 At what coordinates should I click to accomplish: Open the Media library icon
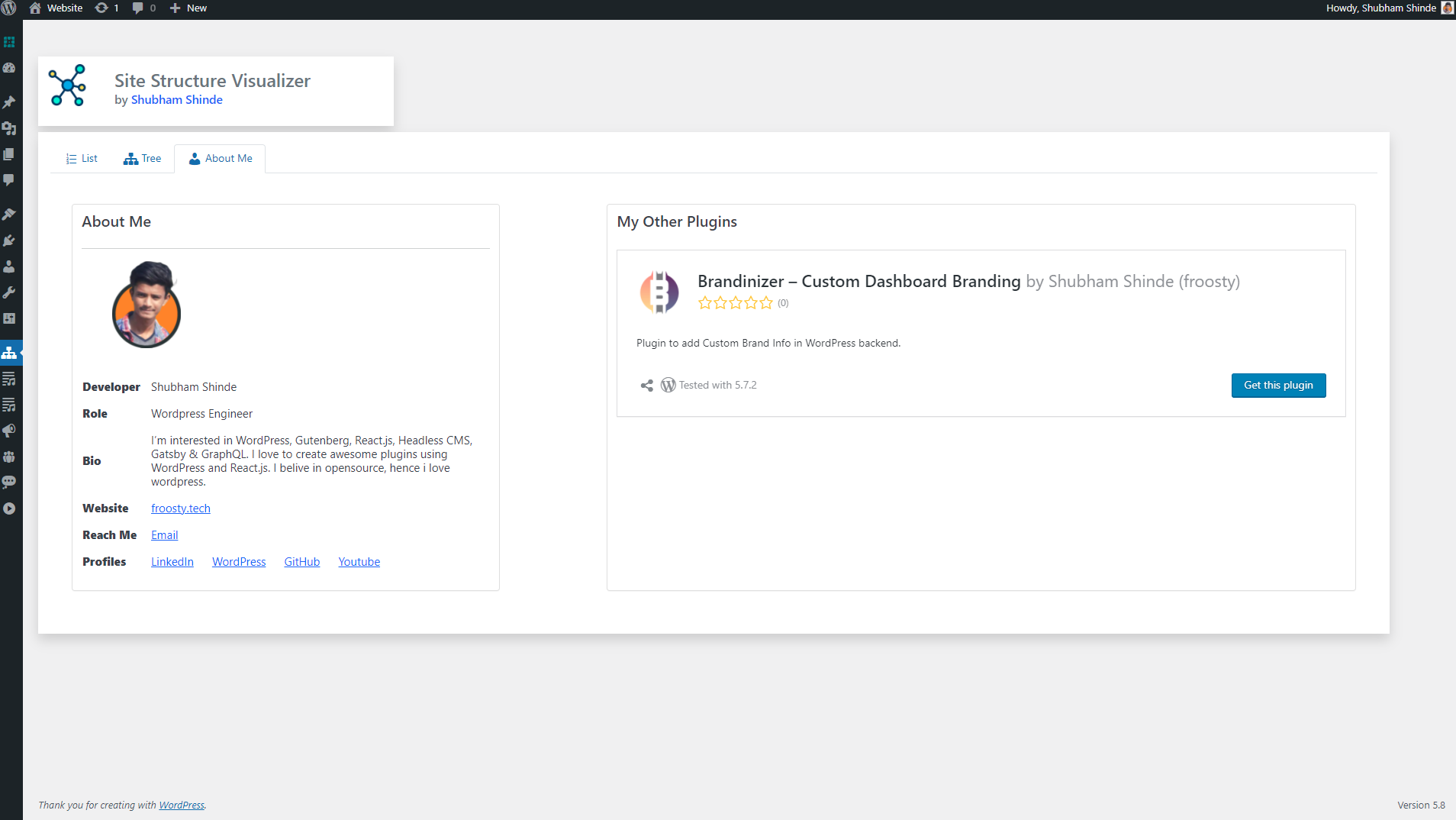(x=9, y=128)
